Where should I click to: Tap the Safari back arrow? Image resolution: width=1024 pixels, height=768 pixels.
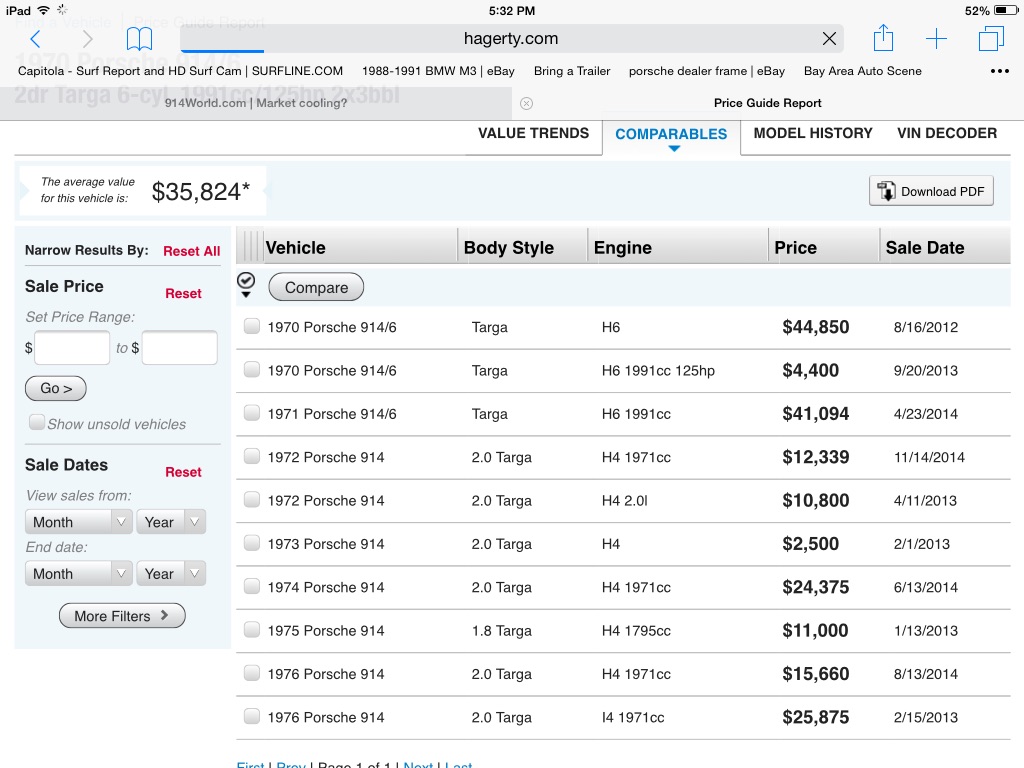pyautogui.click(x=35, y=39)
